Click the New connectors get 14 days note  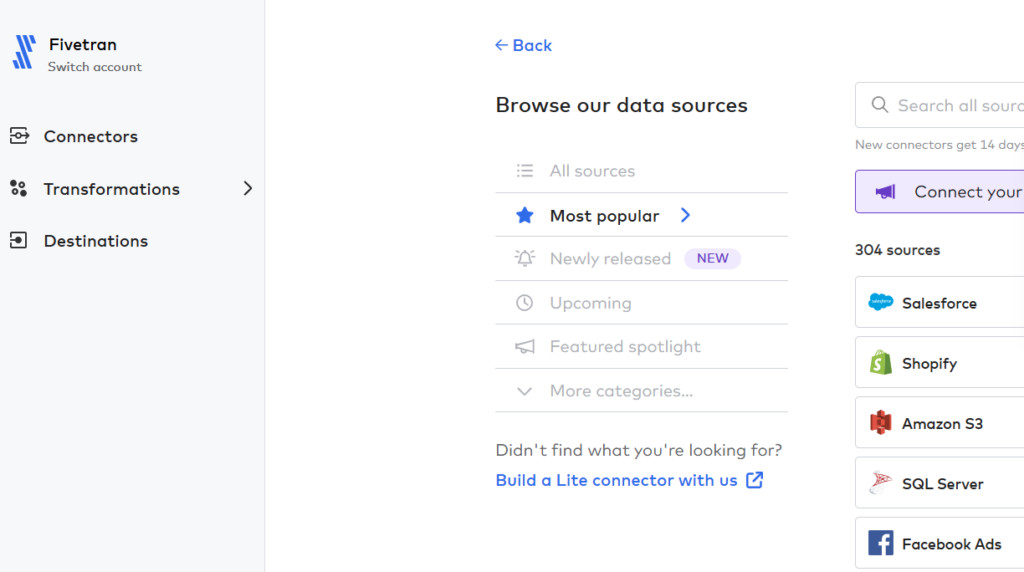pyautogui.click(x=939, y=145)
